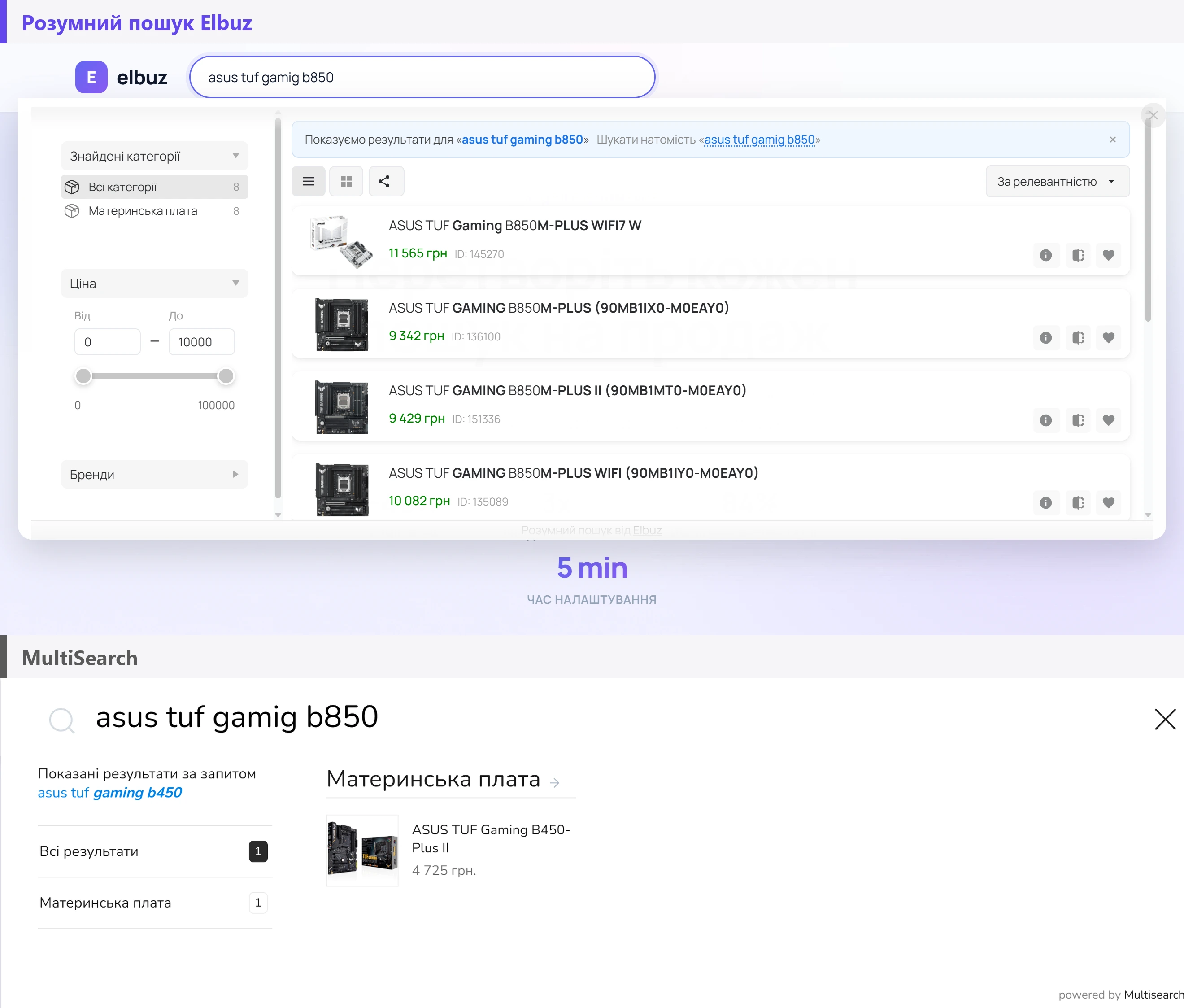Dismiss the spelling correction notice

tap(1113, 140)
